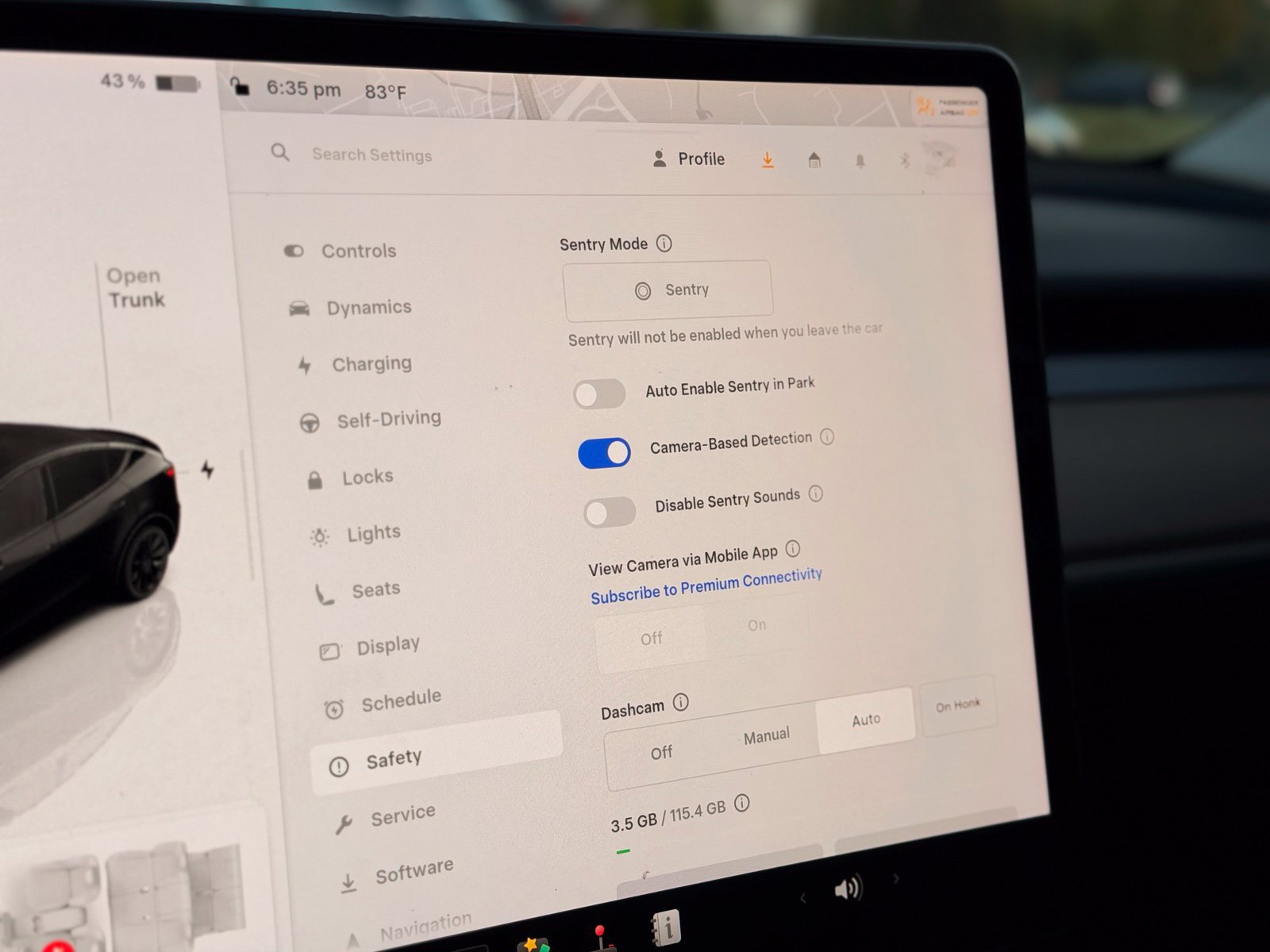
Task: Go to Locks settings
Action: pos(350,478)
